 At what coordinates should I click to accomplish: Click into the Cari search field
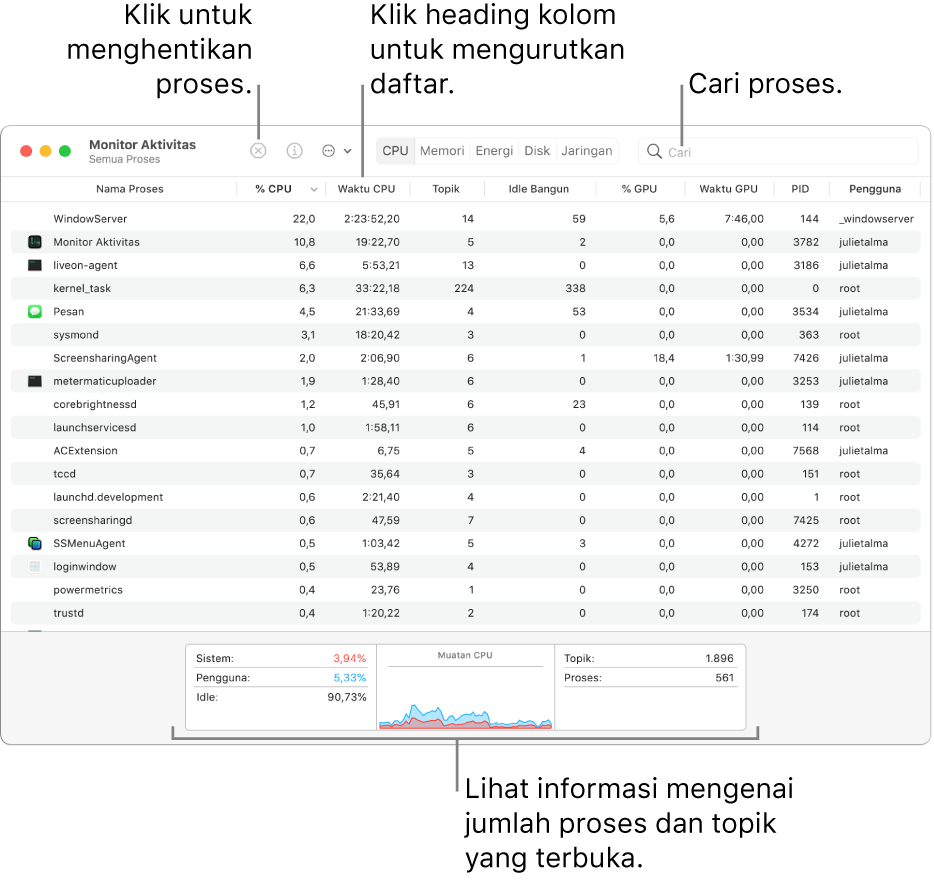[778, 151]
